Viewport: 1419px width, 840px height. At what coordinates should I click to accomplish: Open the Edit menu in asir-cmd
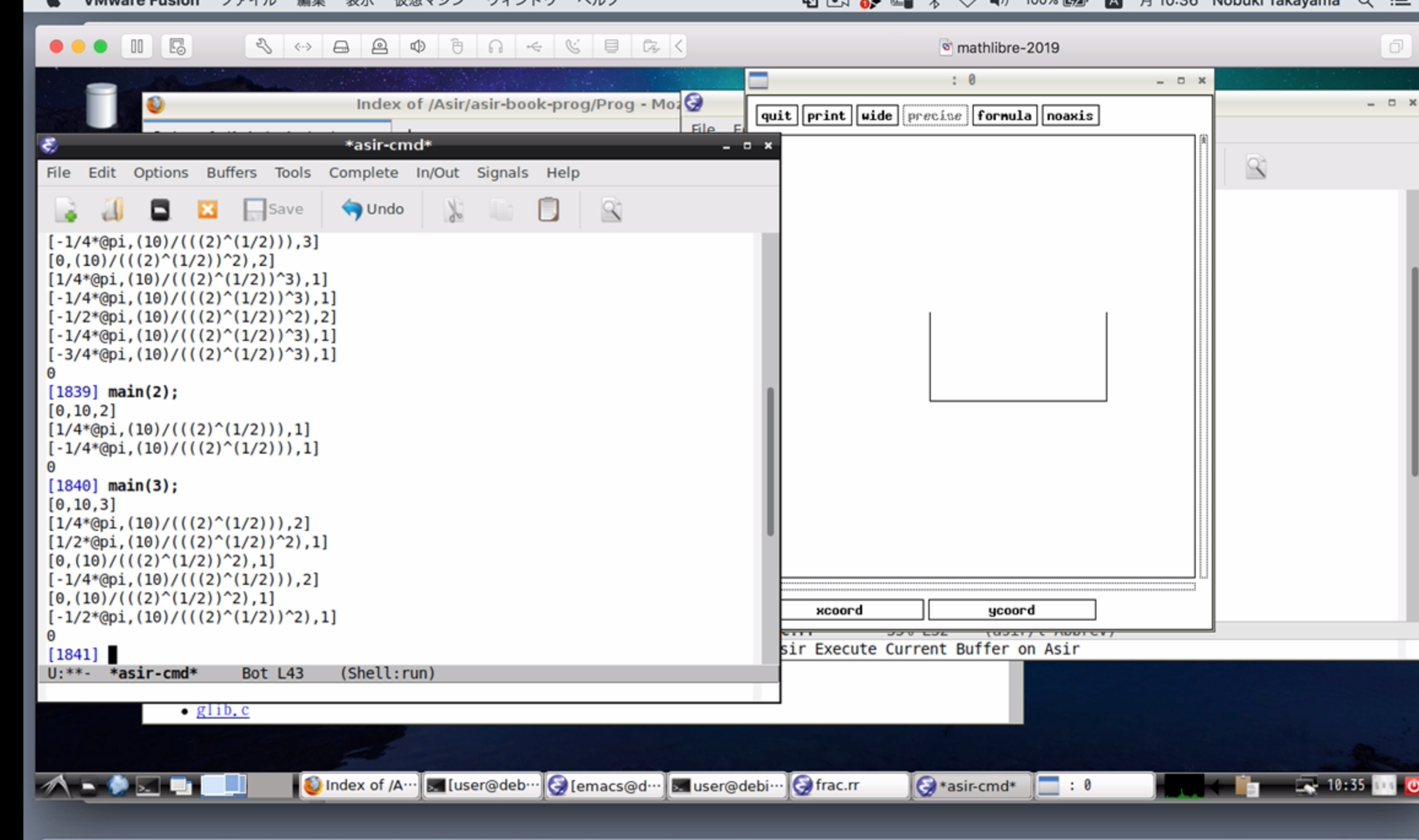tap(102, 173)
